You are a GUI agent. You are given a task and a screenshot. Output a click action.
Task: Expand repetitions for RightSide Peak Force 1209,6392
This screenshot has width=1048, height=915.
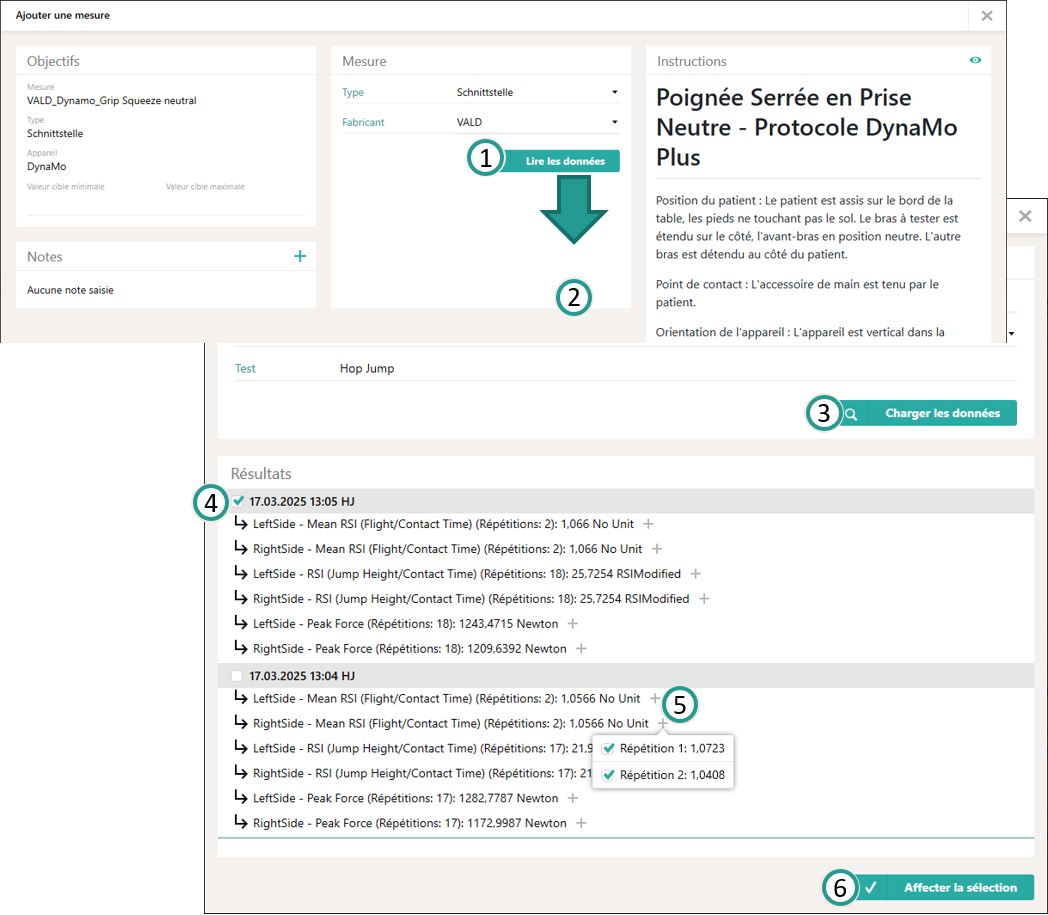581,649
